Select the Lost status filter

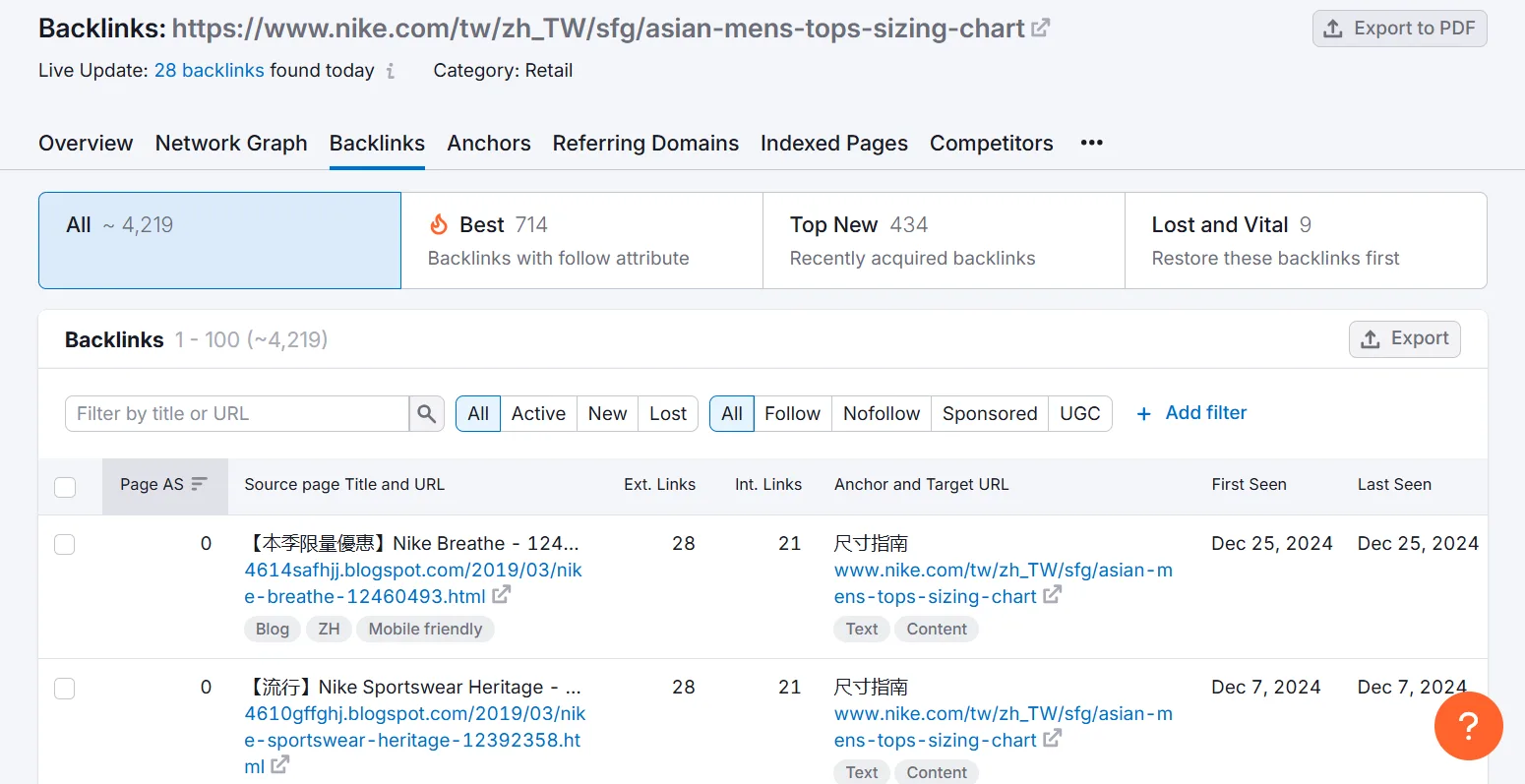click(x=668, y=414)
